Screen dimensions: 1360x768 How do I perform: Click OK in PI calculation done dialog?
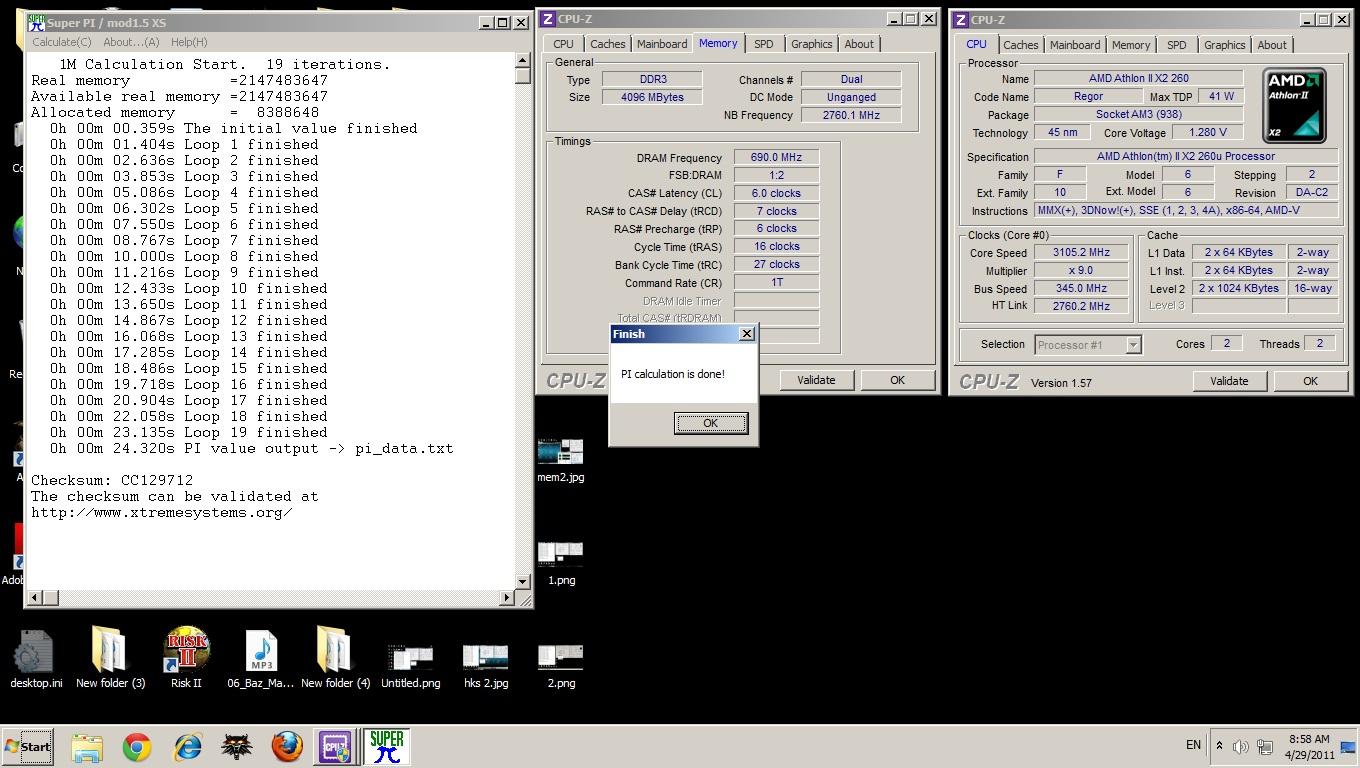tap(710, 423)
